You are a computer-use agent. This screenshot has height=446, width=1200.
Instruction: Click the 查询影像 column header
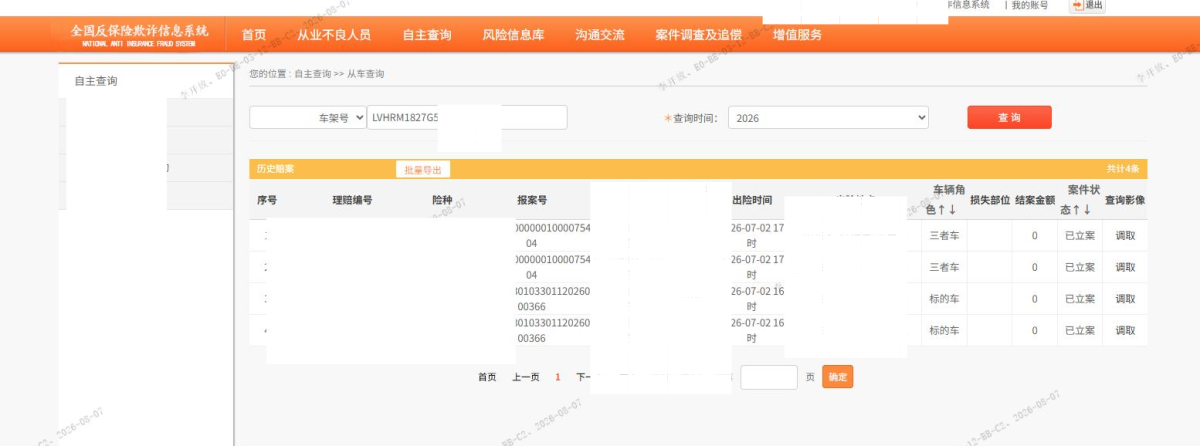[x=1125, y=200]
